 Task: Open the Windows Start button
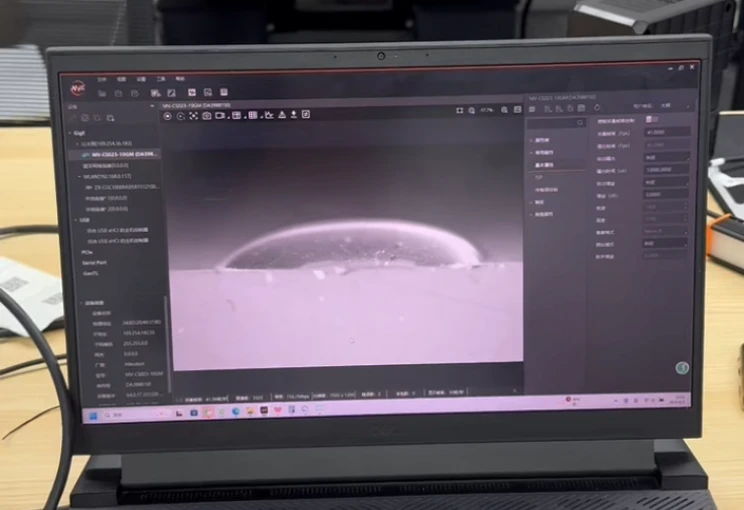point(93,416)
